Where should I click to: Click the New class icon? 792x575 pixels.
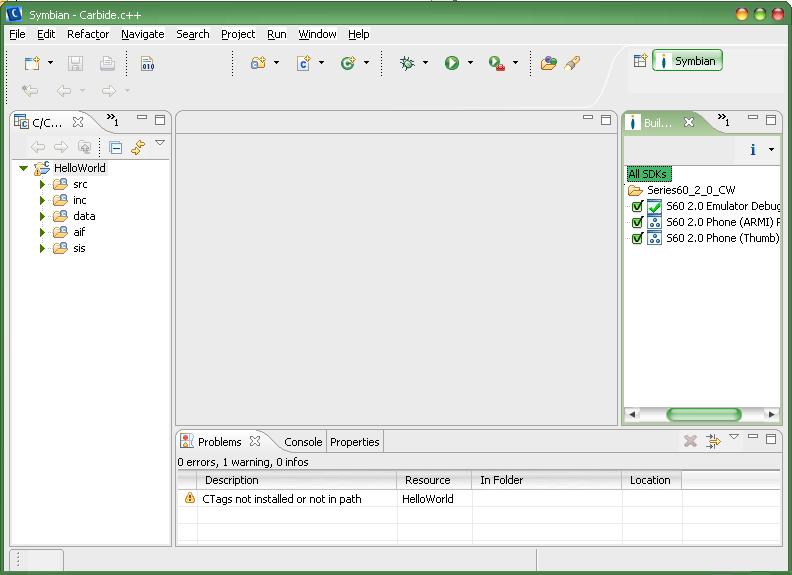pyautogui.click(x=348, y=63)
